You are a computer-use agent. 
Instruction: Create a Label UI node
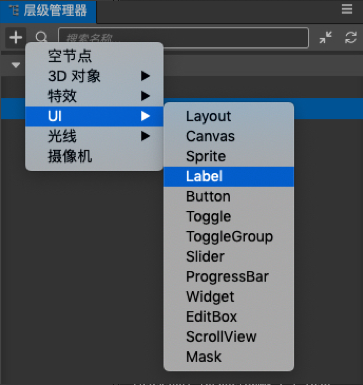pyautogui.click(x=229, y=177)
